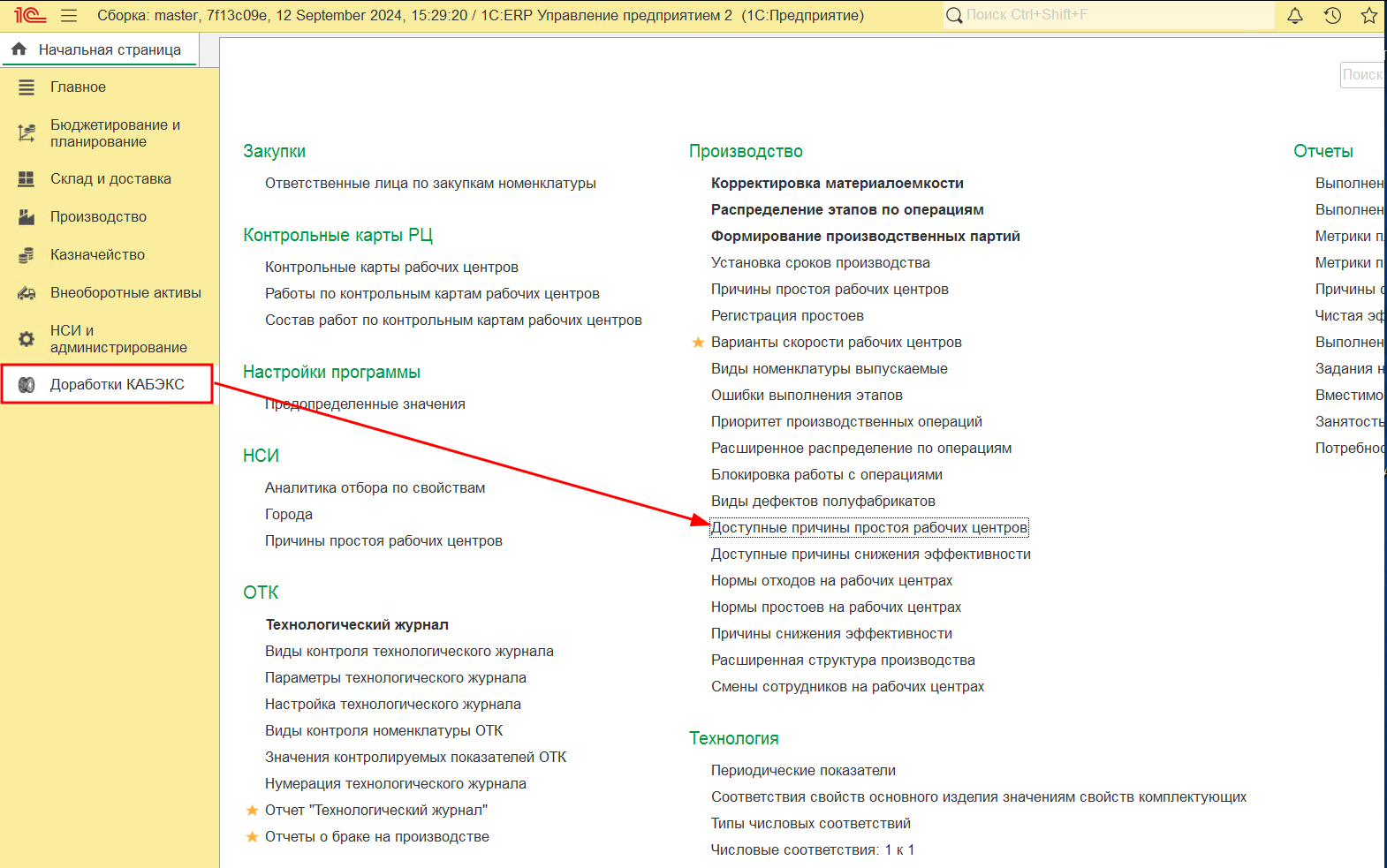Image resolution: width=1387 pixels, height=868 pixels.
Task: Click the star next to Варианты скорости рабочих центров
Action: 698,343
